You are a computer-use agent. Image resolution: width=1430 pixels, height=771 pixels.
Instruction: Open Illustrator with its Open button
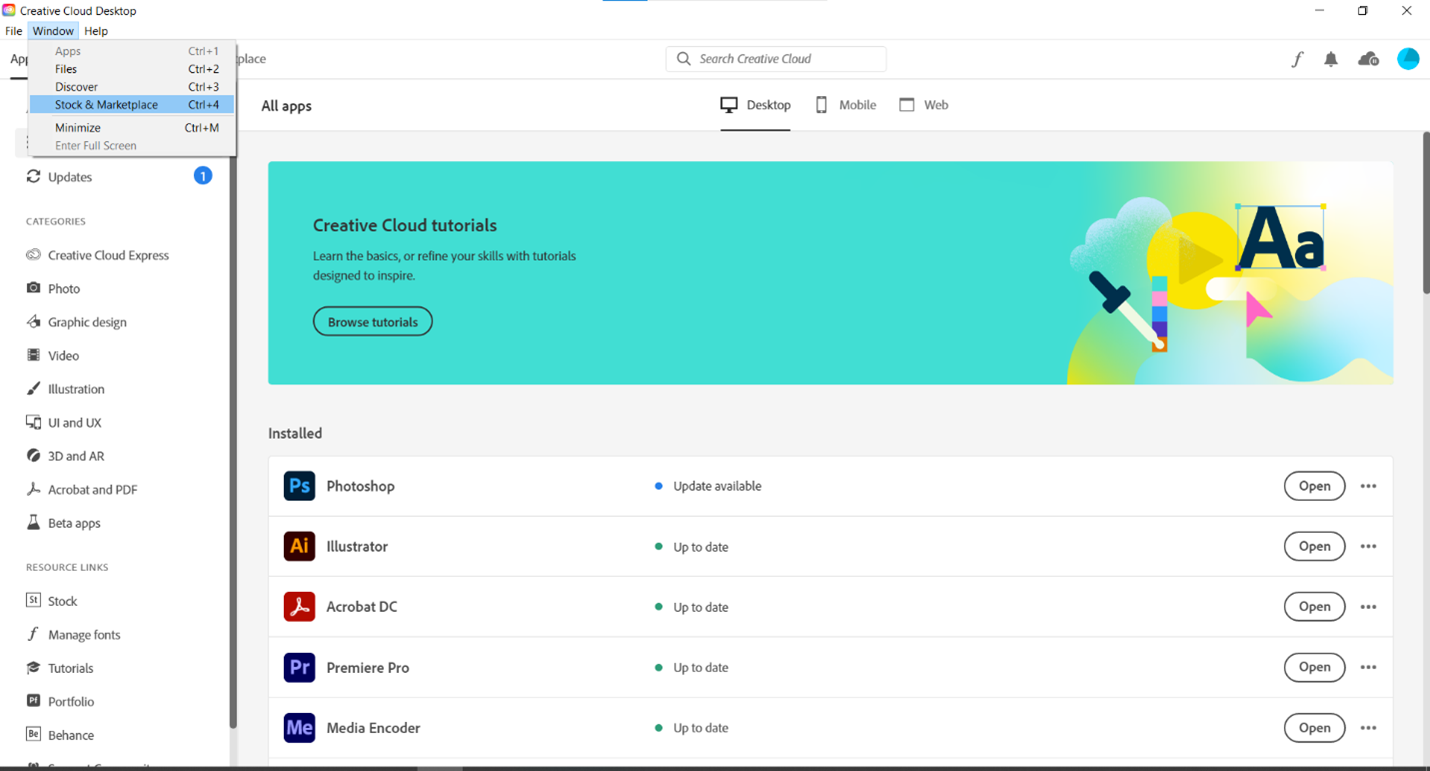(x=1314, y=546)
